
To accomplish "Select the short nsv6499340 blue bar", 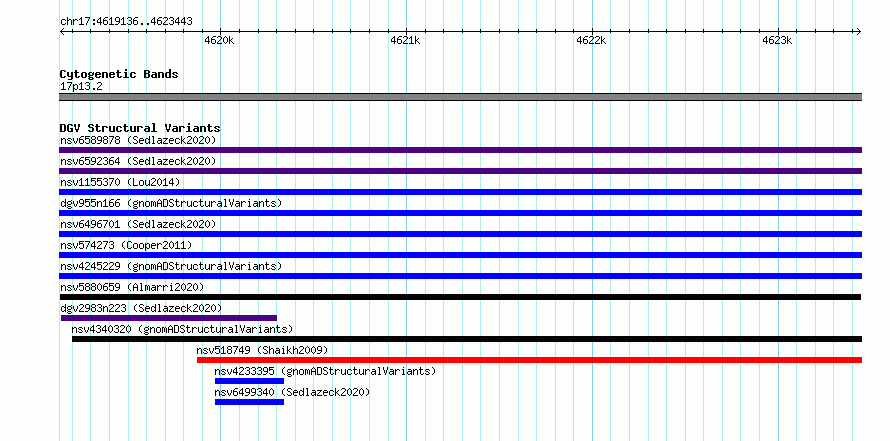I will point(249,402).
